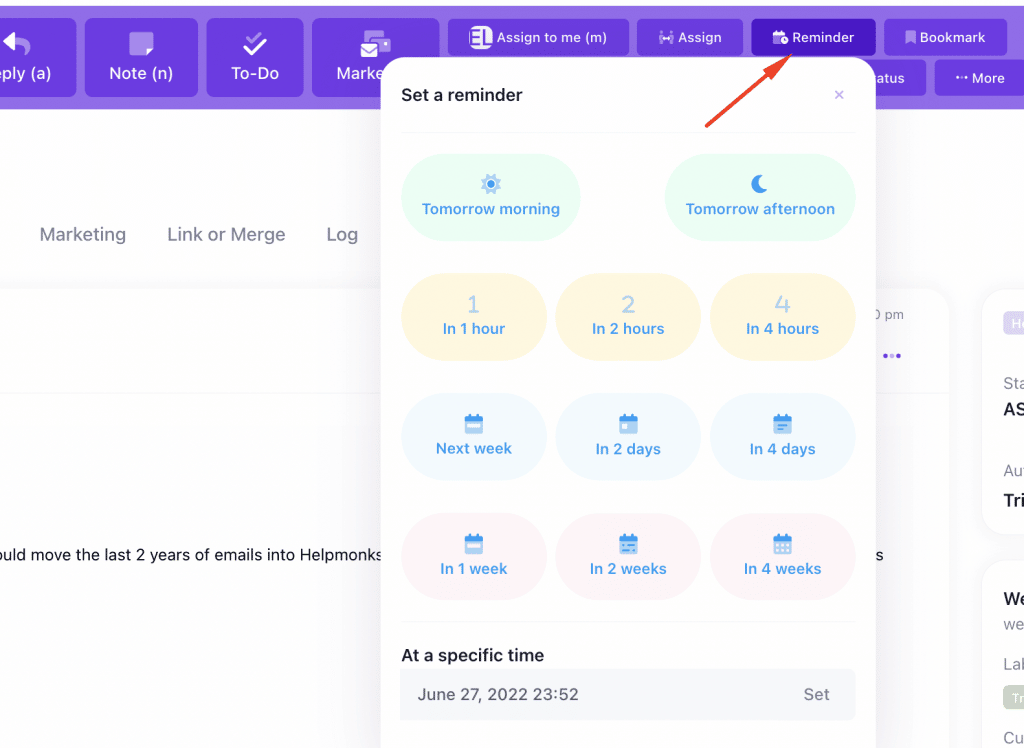The image size is (1024, 748).
Task: Click the Bookmark button
Action: pyautogui.click(x=944, y=38)
